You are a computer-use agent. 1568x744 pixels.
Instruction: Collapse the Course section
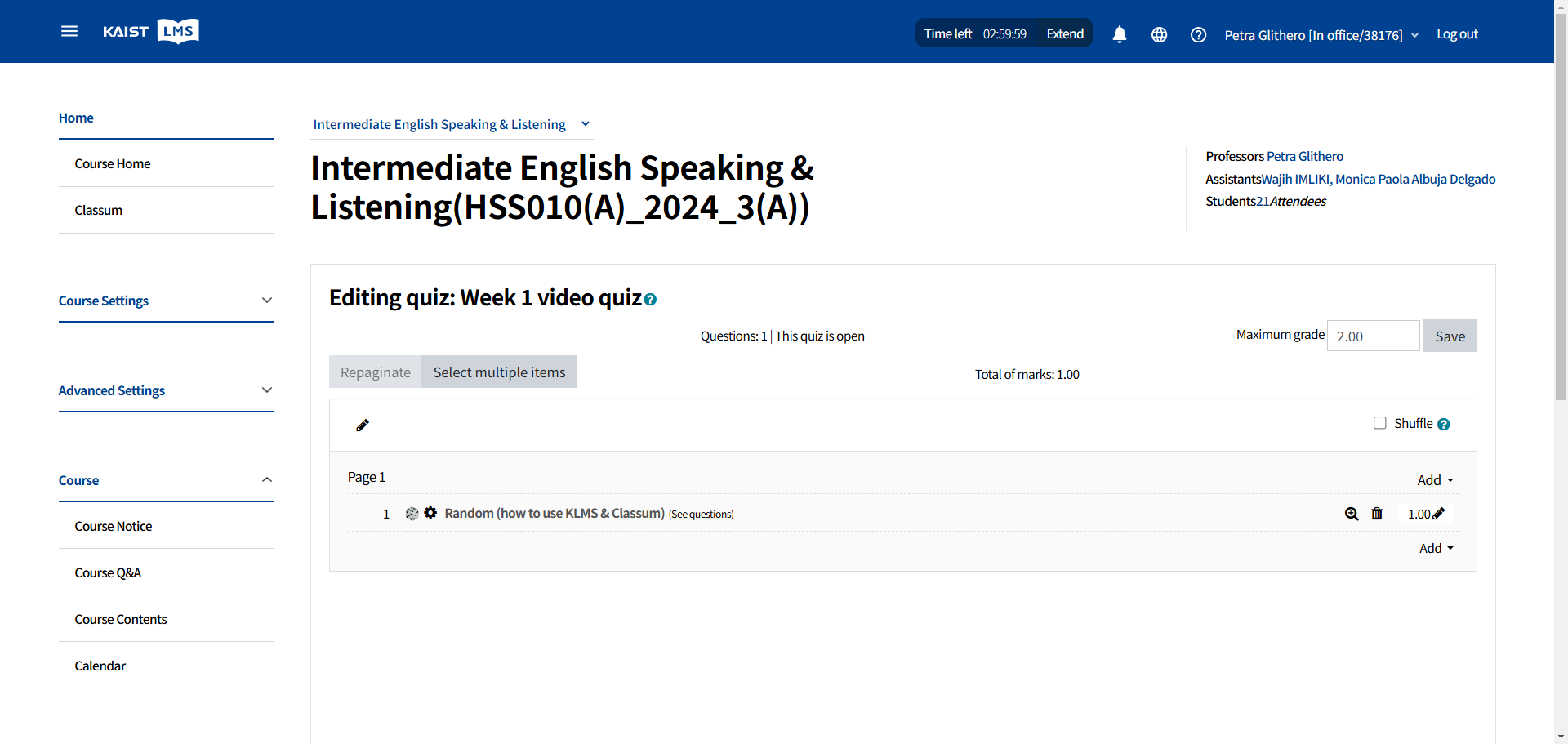click(167, 480)
